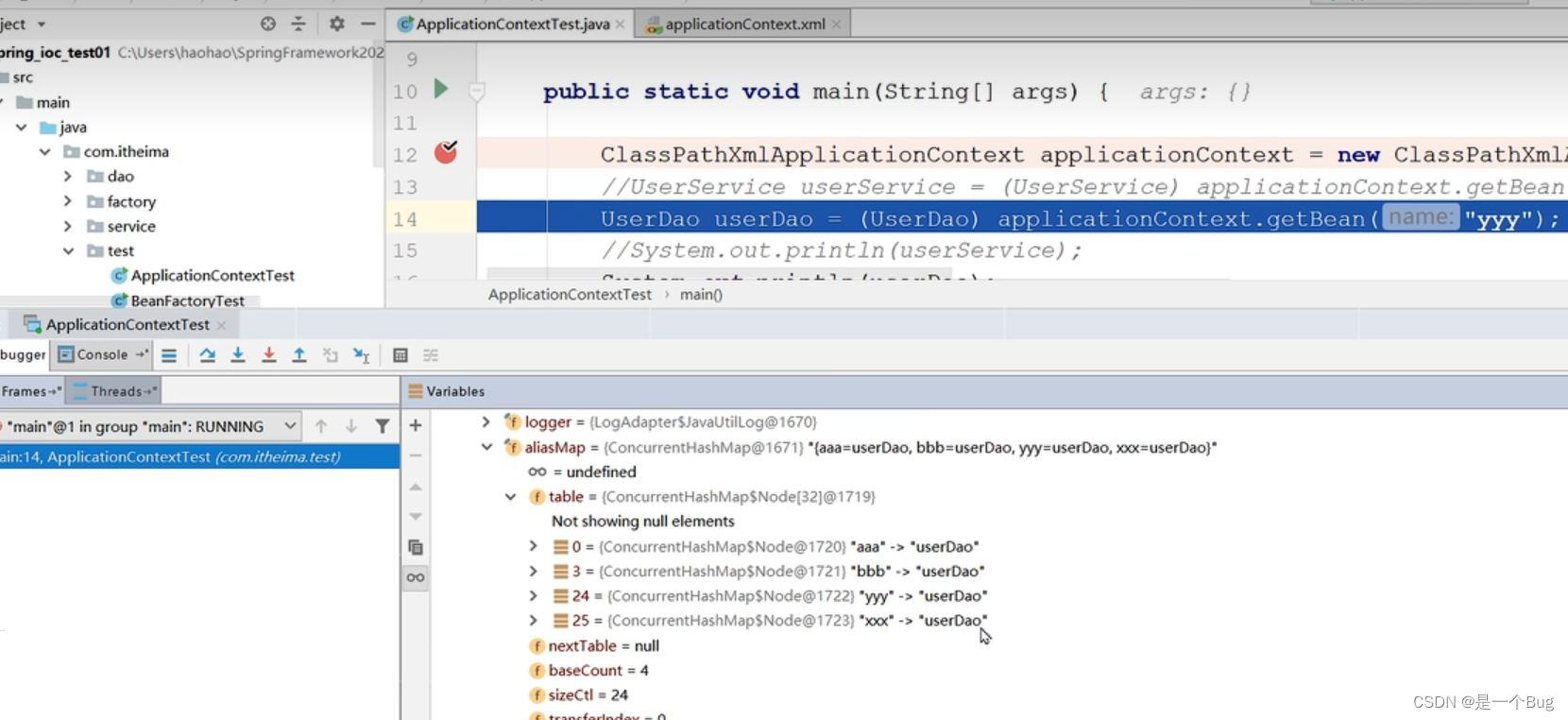This screenshot has height=720, width=1568.
Task: Run main using the green gutter arrow
Action: coord(441,90)
